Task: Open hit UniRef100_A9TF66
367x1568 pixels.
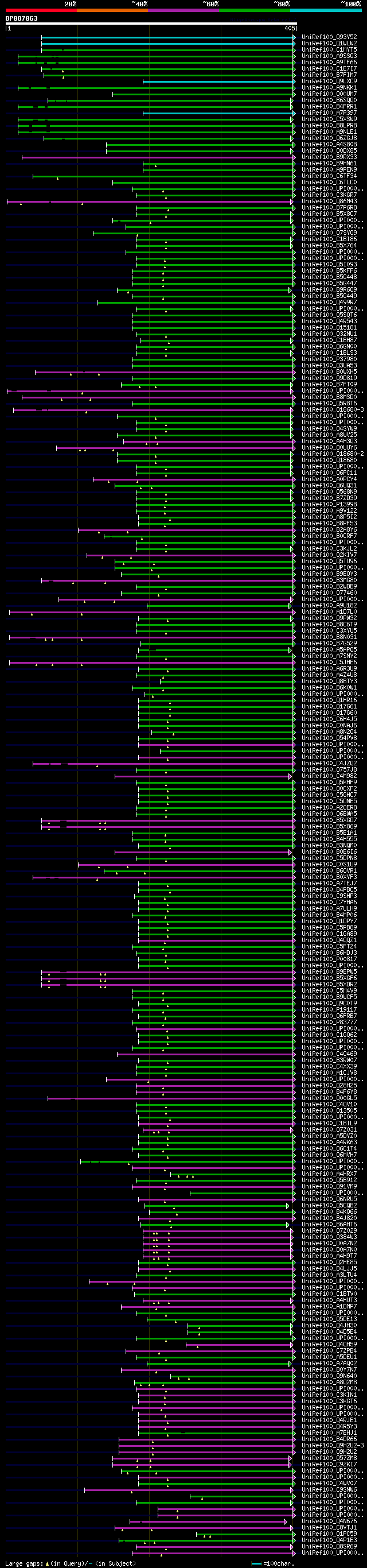Action: point(329,62)
